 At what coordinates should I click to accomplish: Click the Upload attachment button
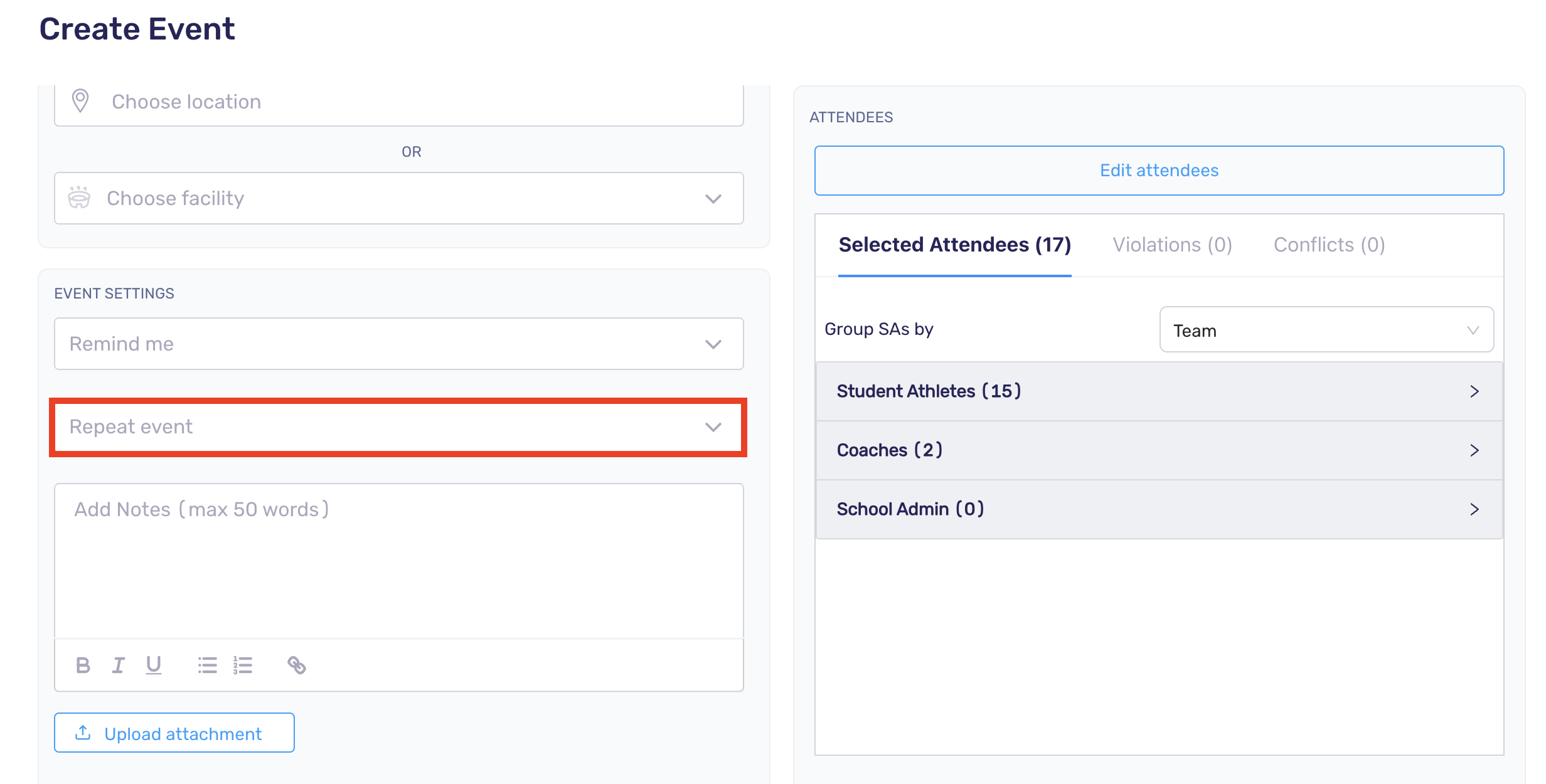tap(174, 733)
